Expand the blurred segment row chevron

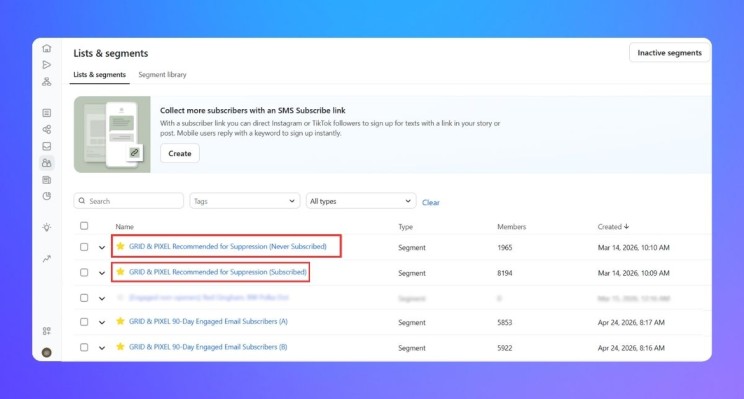point(102,298)
